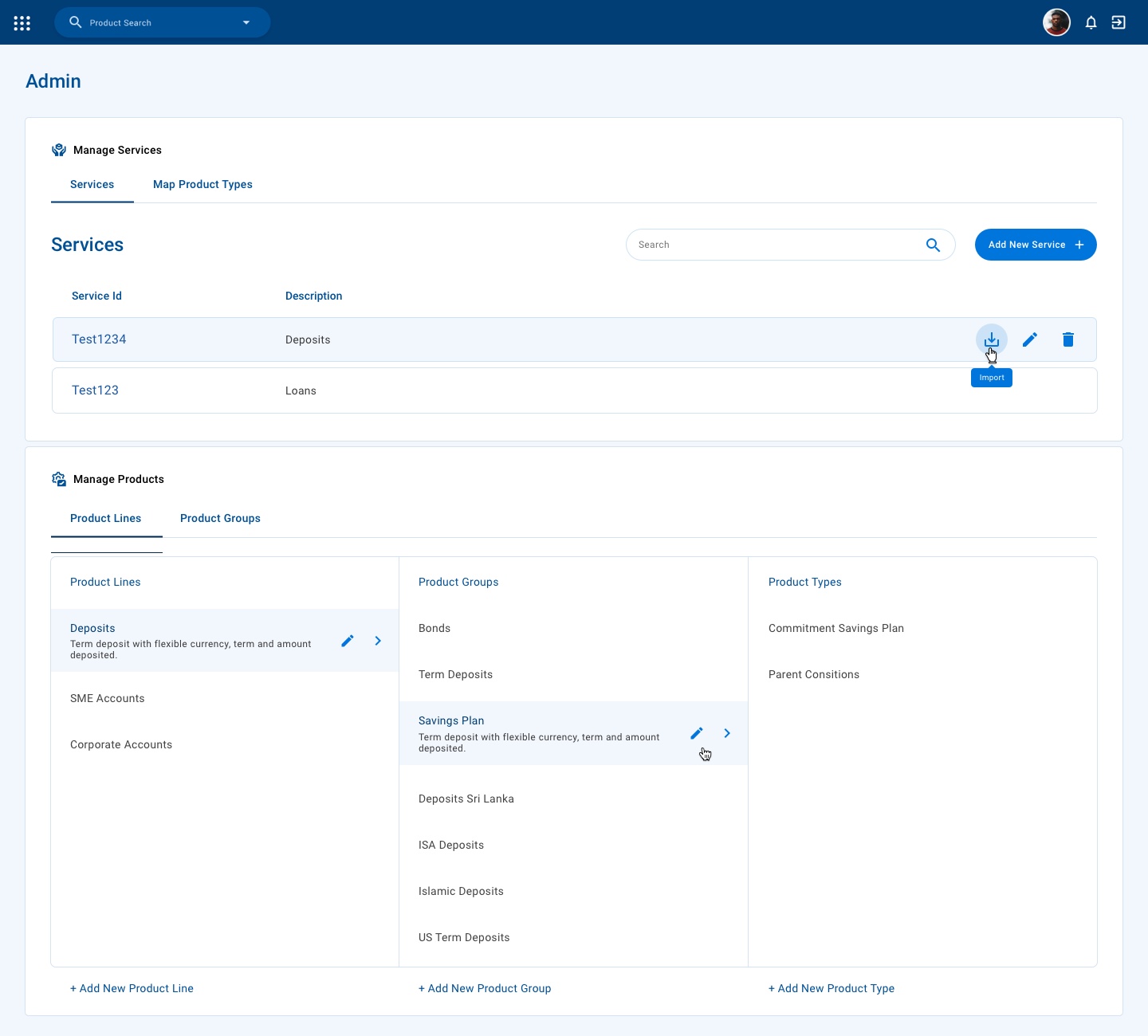The width and height of the screenshot is (1148, 1036).
Task: Click the logout icon in header
Action: (1119, 22)
